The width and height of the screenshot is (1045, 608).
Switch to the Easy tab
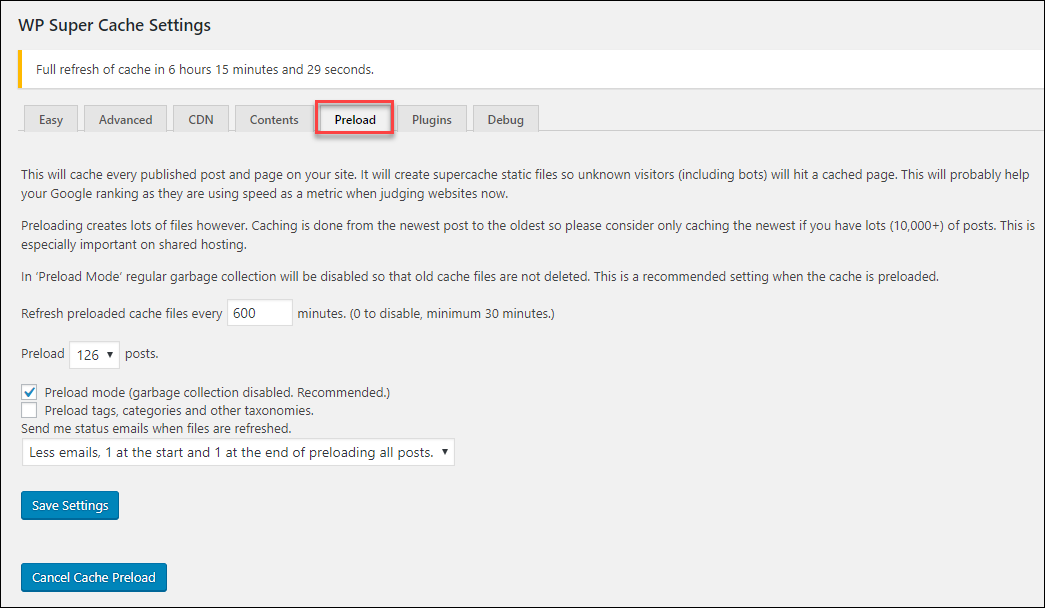51,119
